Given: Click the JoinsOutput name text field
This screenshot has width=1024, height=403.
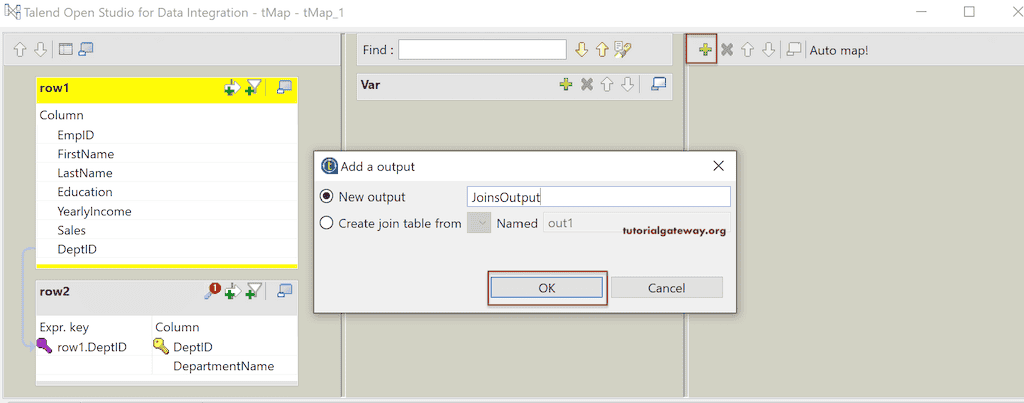Looking at the screenshot, I should point(598,197).
